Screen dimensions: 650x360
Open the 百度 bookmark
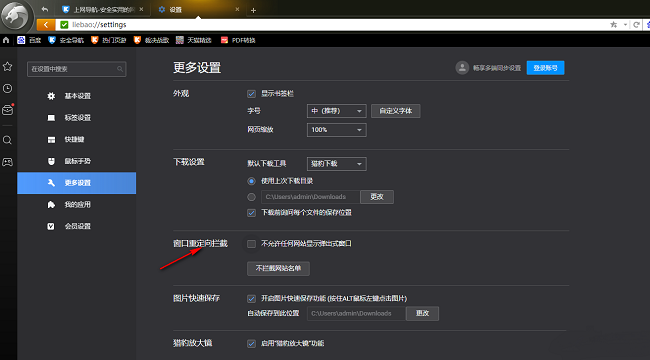[29, 40]
